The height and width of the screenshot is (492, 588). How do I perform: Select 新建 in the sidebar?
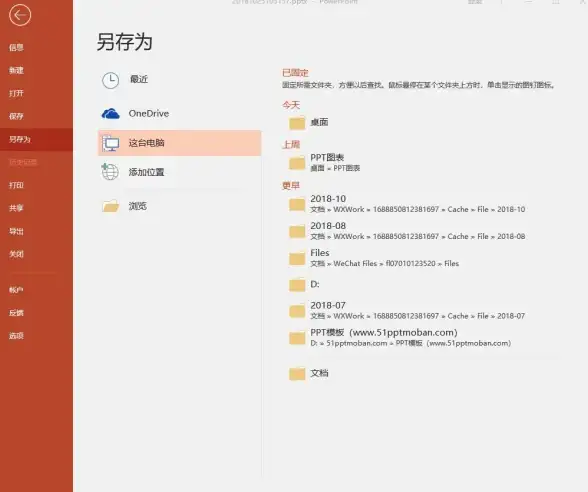click(16, 70)
